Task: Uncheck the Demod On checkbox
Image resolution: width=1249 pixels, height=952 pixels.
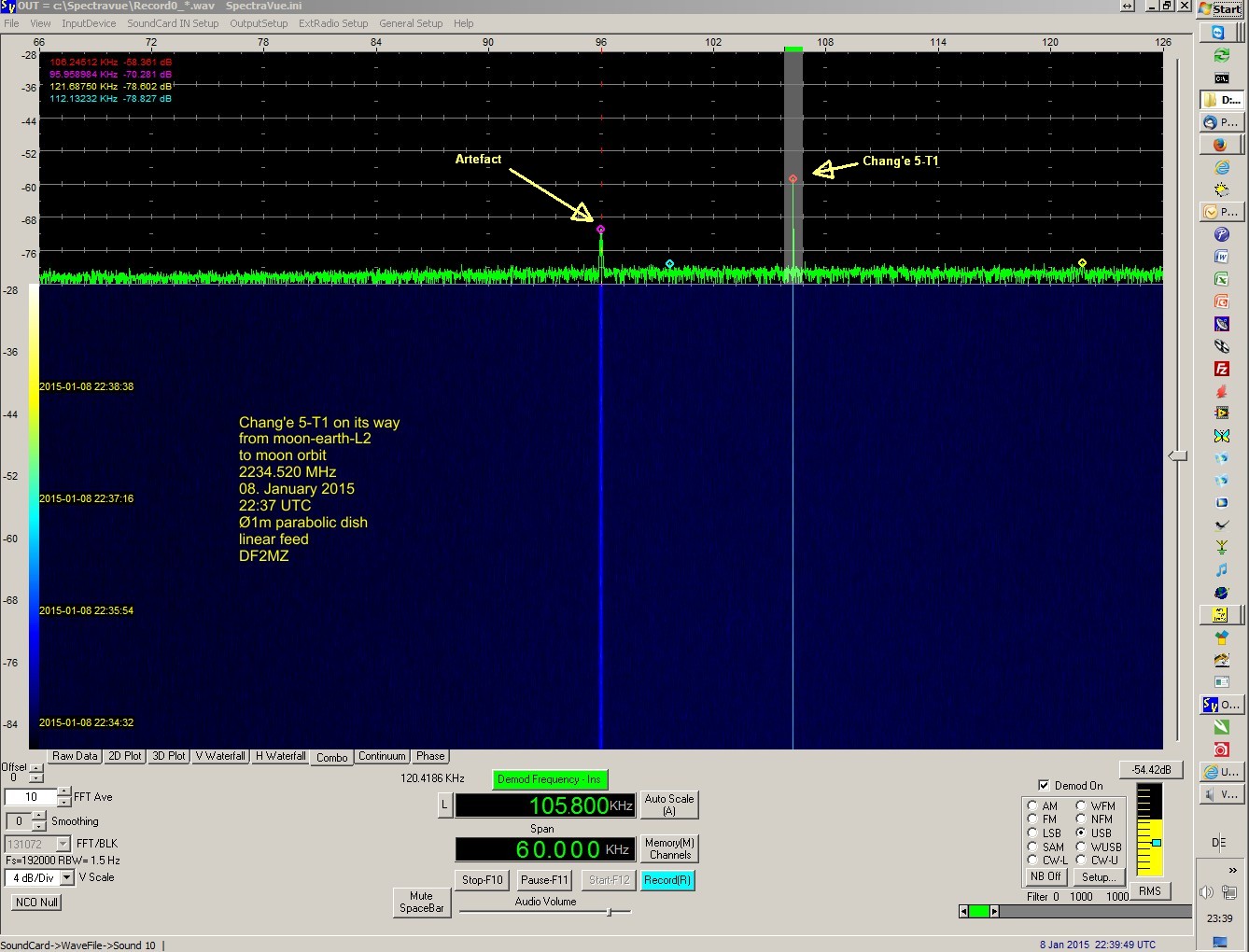Action: pos(1044,785)
